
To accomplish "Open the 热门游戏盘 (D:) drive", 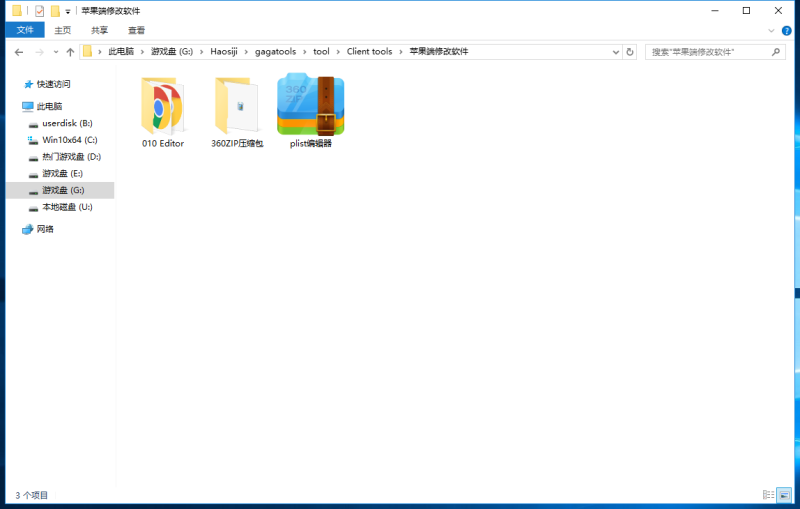I will click(x=71, y=157).
